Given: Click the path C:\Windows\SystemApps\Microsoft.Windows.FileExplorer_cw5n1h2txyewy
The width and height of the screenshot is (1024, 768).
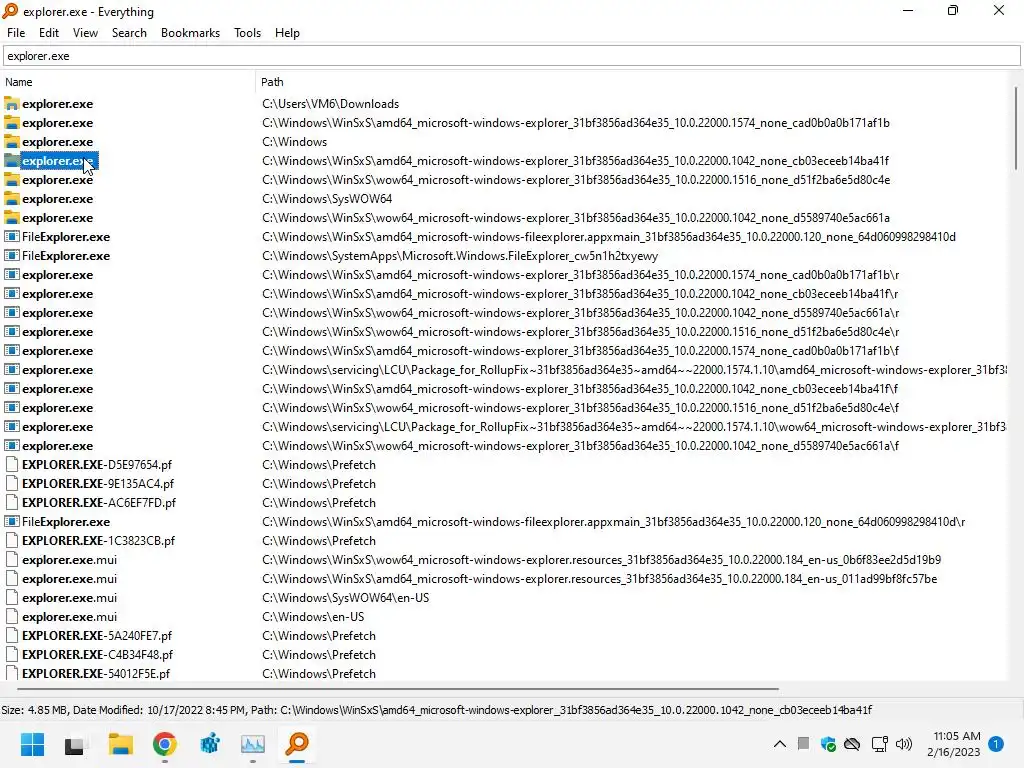Looking at the screenshot, I should tap(460, 256).
